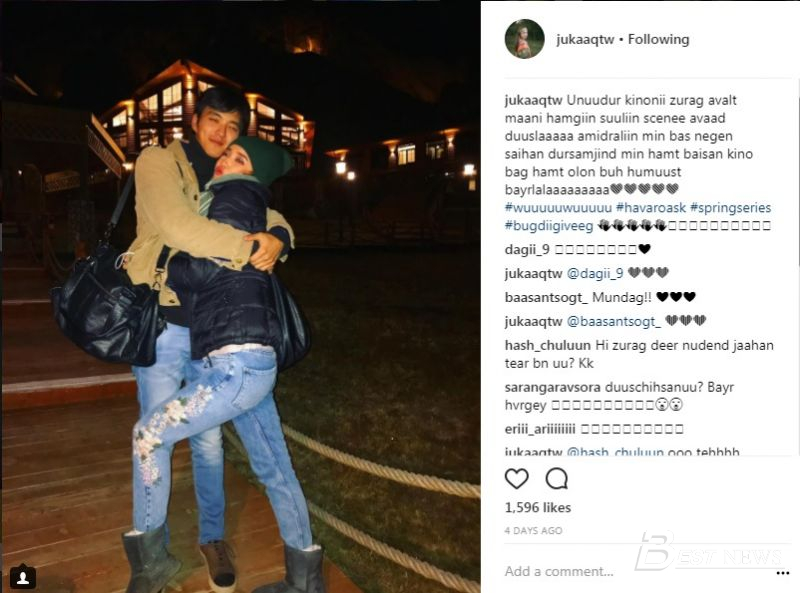Image resolution: width=800 pixels, height=593 pixels.
Task: Like the post with heart icon
Action: click(x=516, y=479)
